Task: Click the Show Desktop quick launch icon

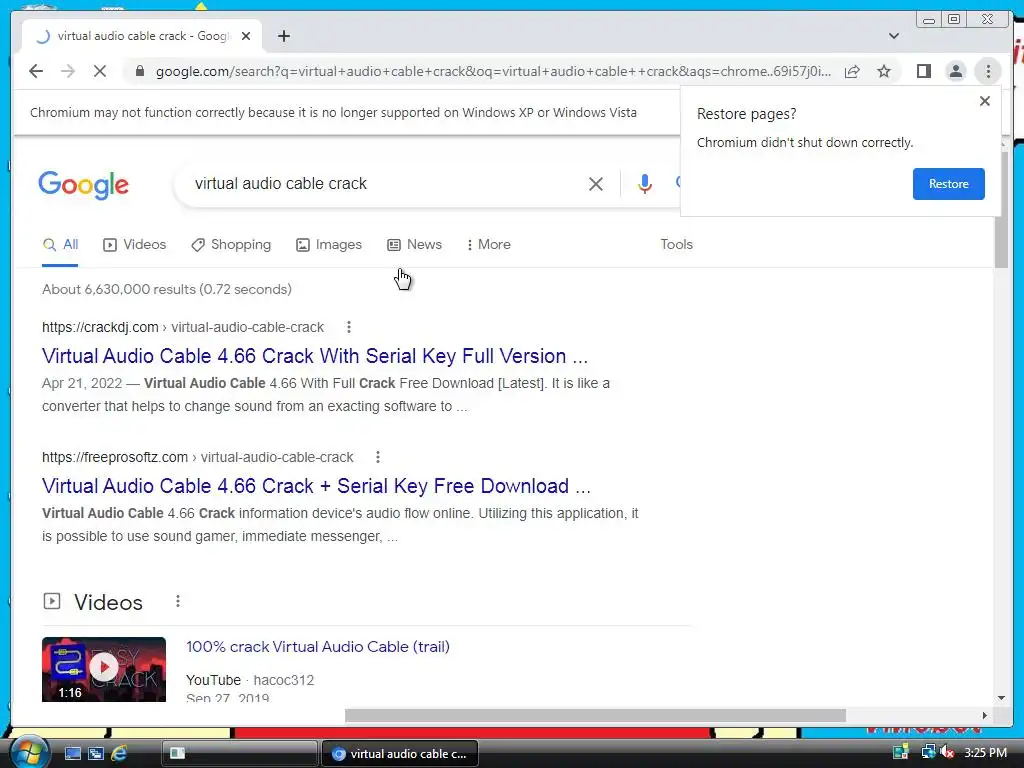Action: tap(72, 754)
